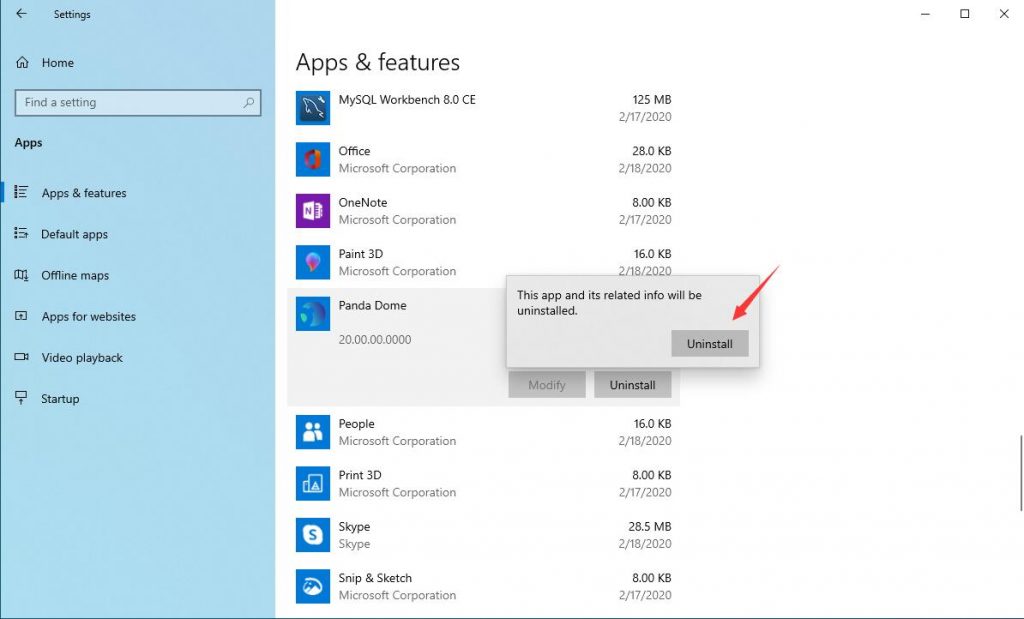Screen dimensions: 1024x619
Task: Click the MySQL Workbench app icon
Action: tap(313, 108)
